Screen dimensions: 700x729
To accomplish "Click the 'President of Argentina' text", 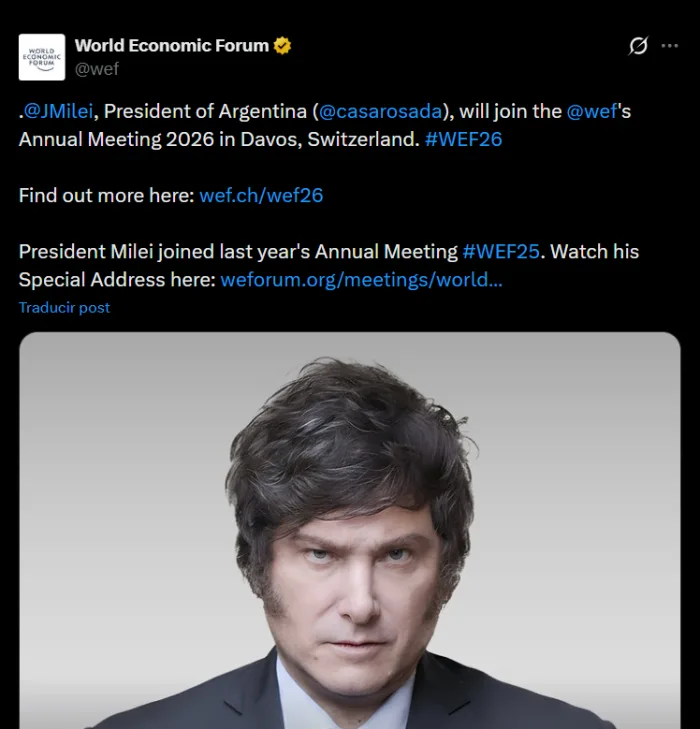I will tap(205, 112).
